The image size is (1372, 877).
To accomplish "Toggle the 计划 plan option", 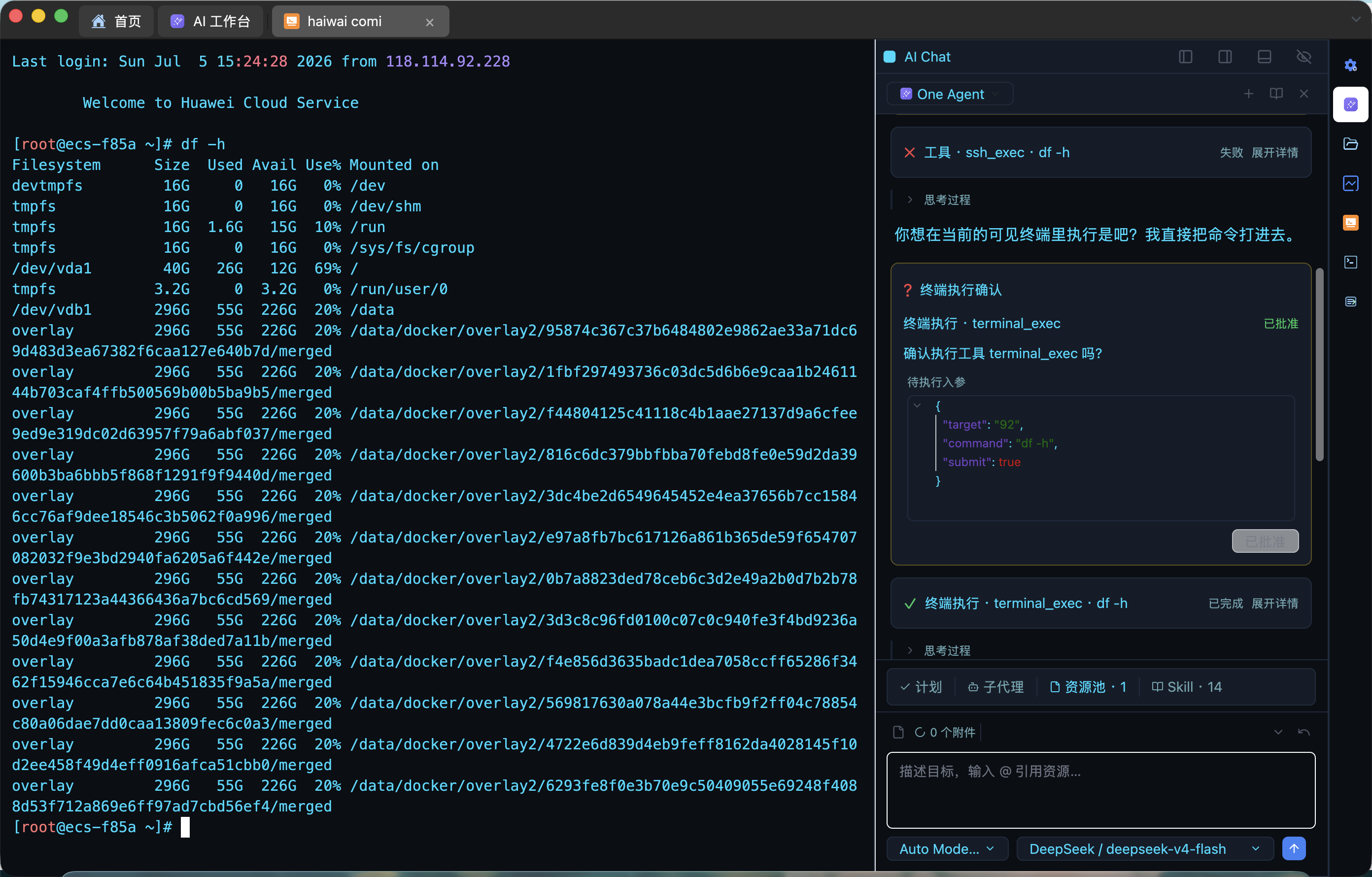I will [921, 687].
